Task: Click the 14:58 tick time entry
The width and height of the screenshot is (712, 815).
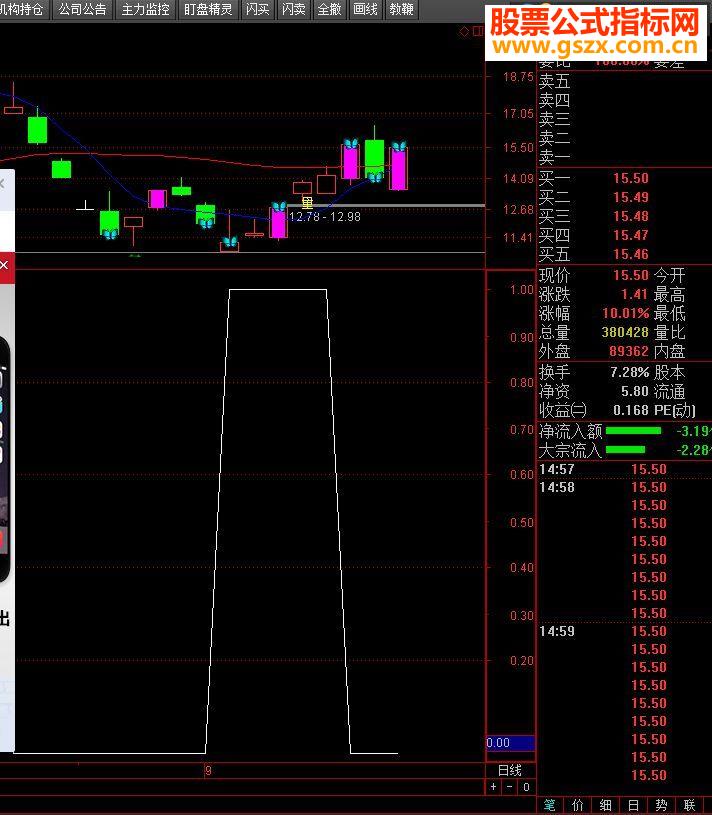Action: (x=557, y=488)
